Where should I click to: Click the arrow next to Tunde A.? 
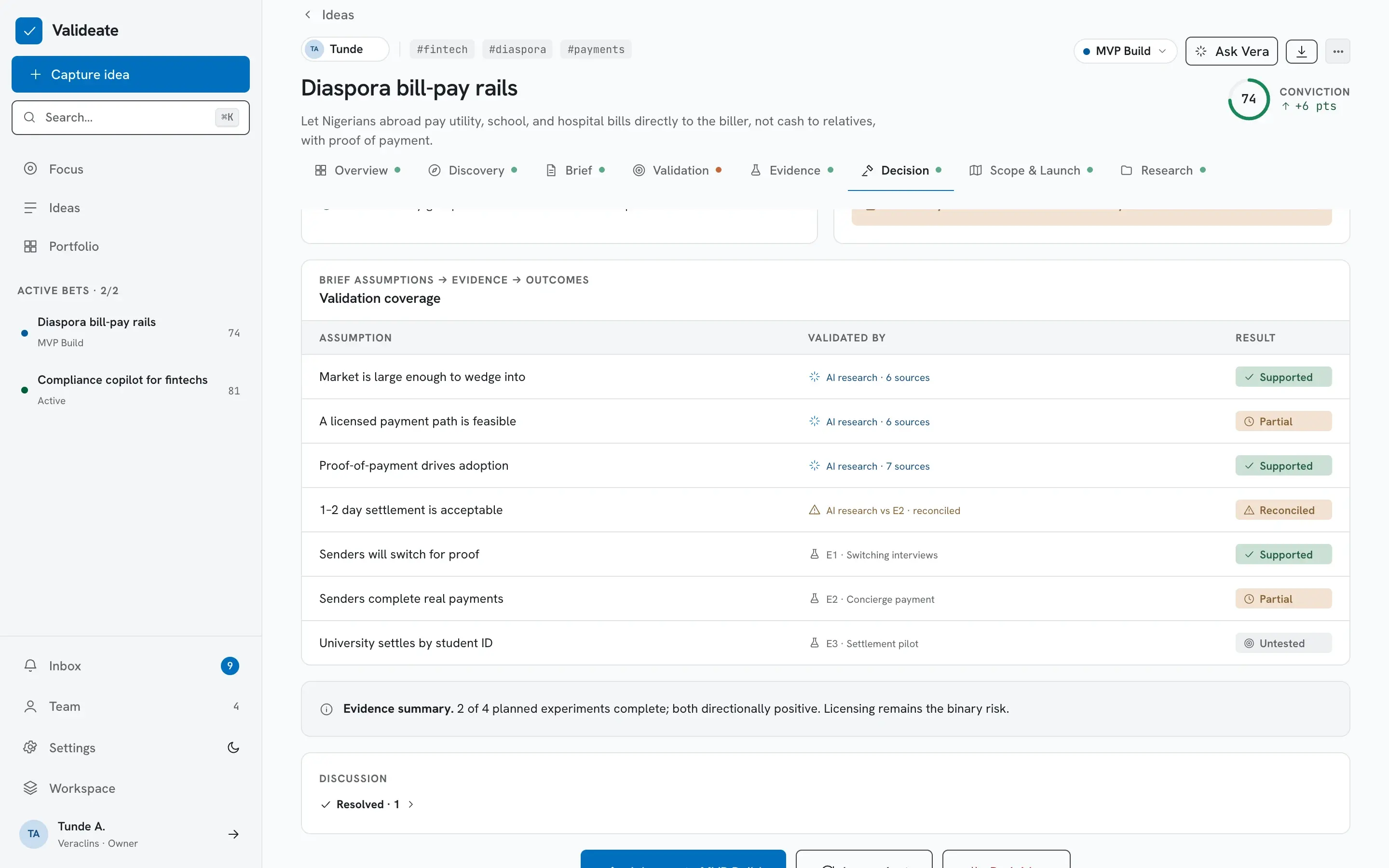(233, 834)
